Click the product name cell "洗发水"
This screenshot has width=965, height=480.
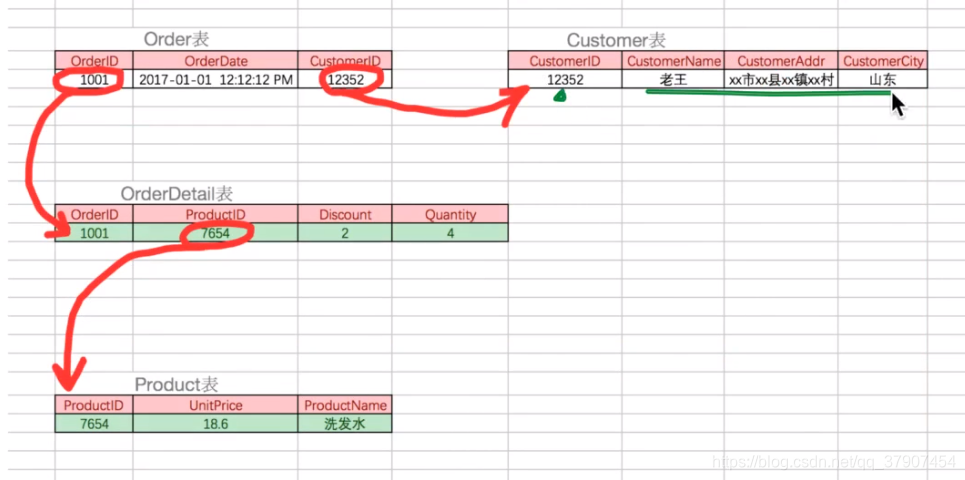345,423
